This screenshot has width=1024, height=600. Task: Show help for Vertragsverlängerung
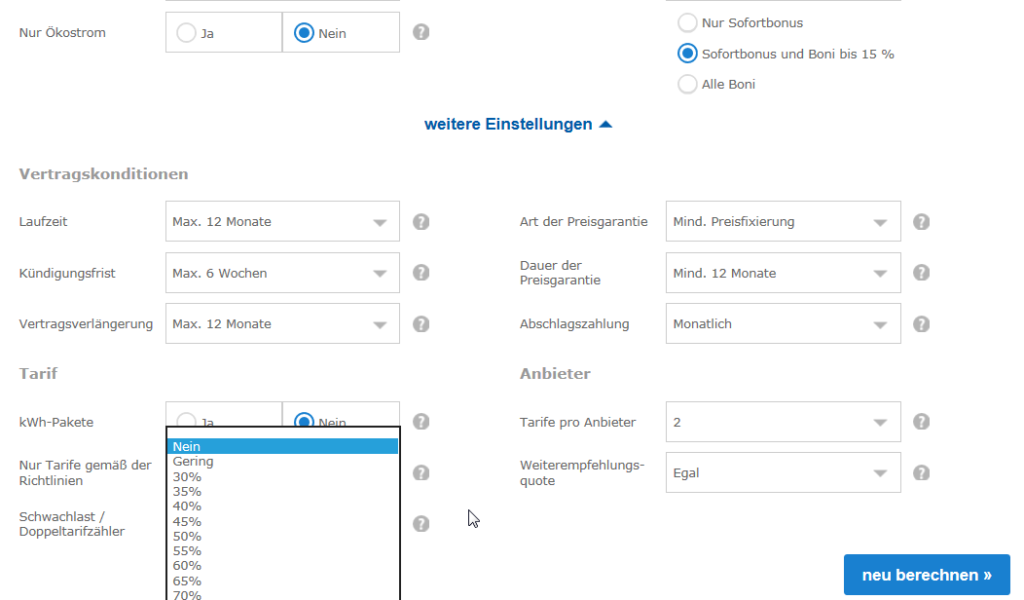[x=421, y=324]
